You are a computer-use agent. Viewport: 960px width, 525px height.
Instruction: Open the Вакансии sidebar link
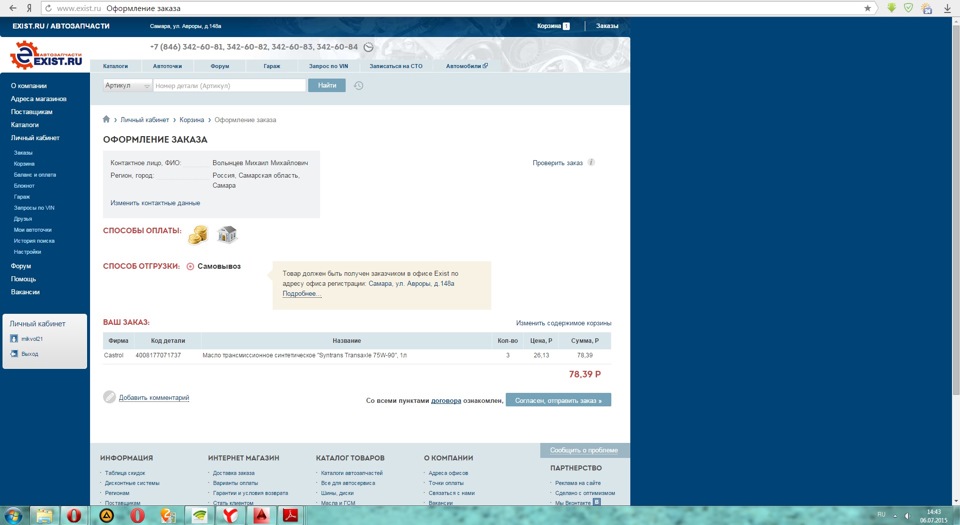[24, 292]
